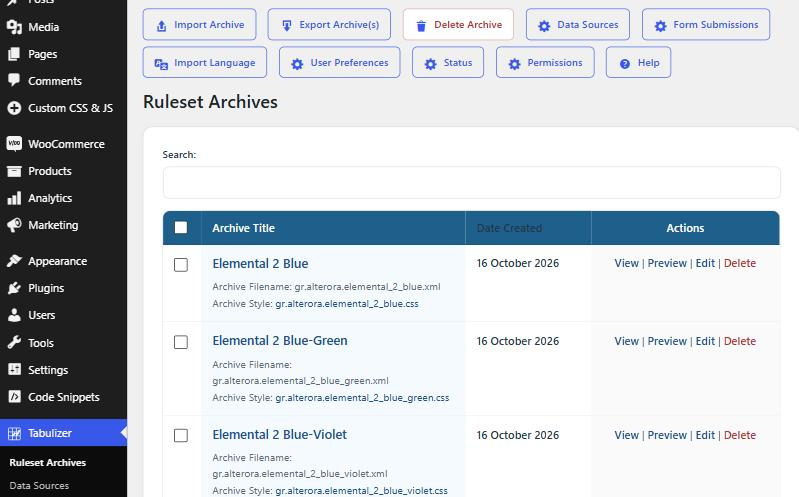Viewport: 799px width, 497px height.
Task: Delete the Elemental 2 Blue archive
Action: (x=739, y=264)
